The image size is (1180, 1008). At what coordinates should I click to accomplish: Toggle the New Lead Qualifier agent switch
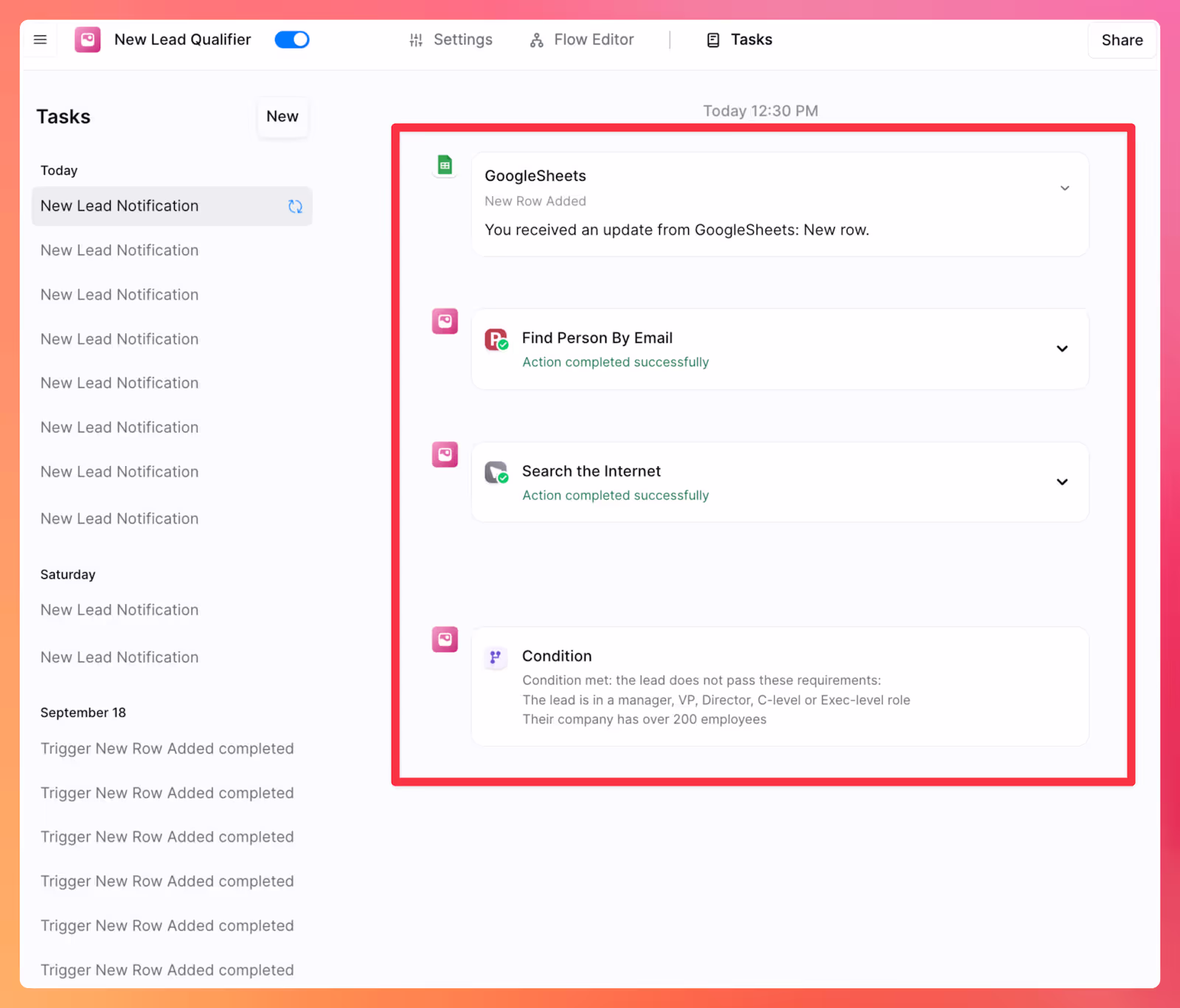pyautogui.click(x=292, y=40)
